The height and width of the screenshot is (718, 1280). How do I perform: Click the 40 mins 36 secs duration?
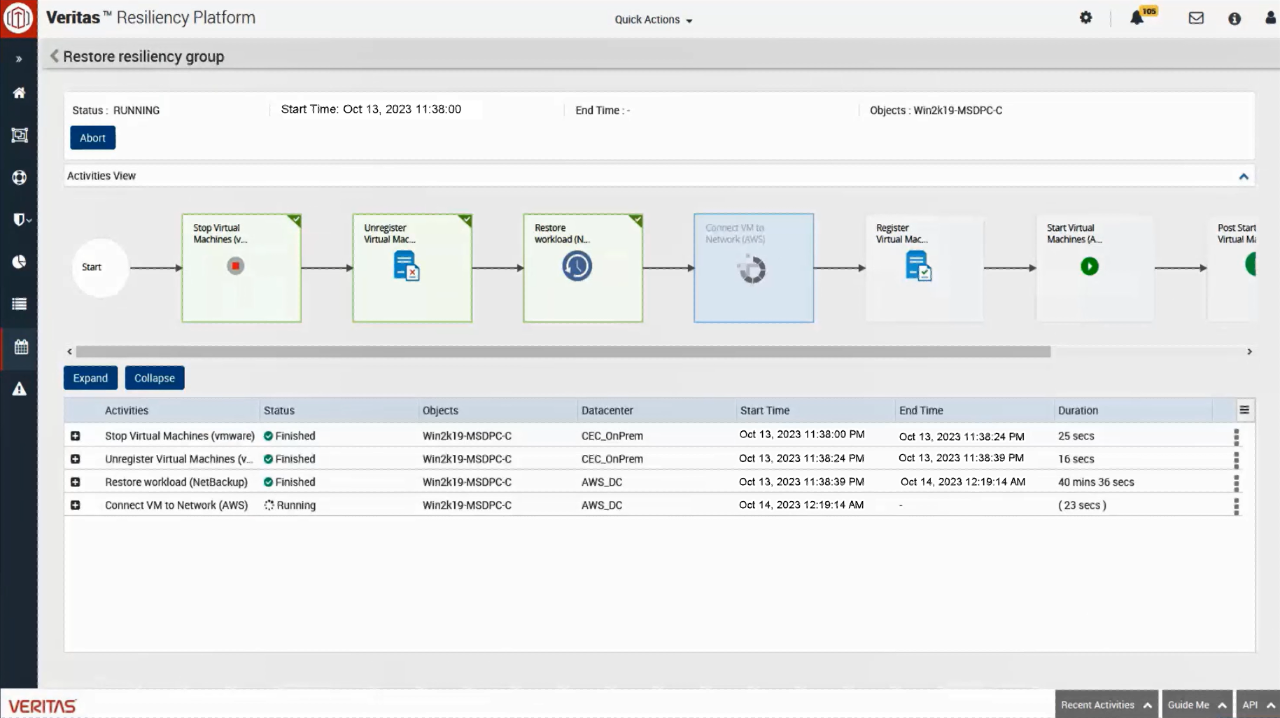tap(1096, 482)
